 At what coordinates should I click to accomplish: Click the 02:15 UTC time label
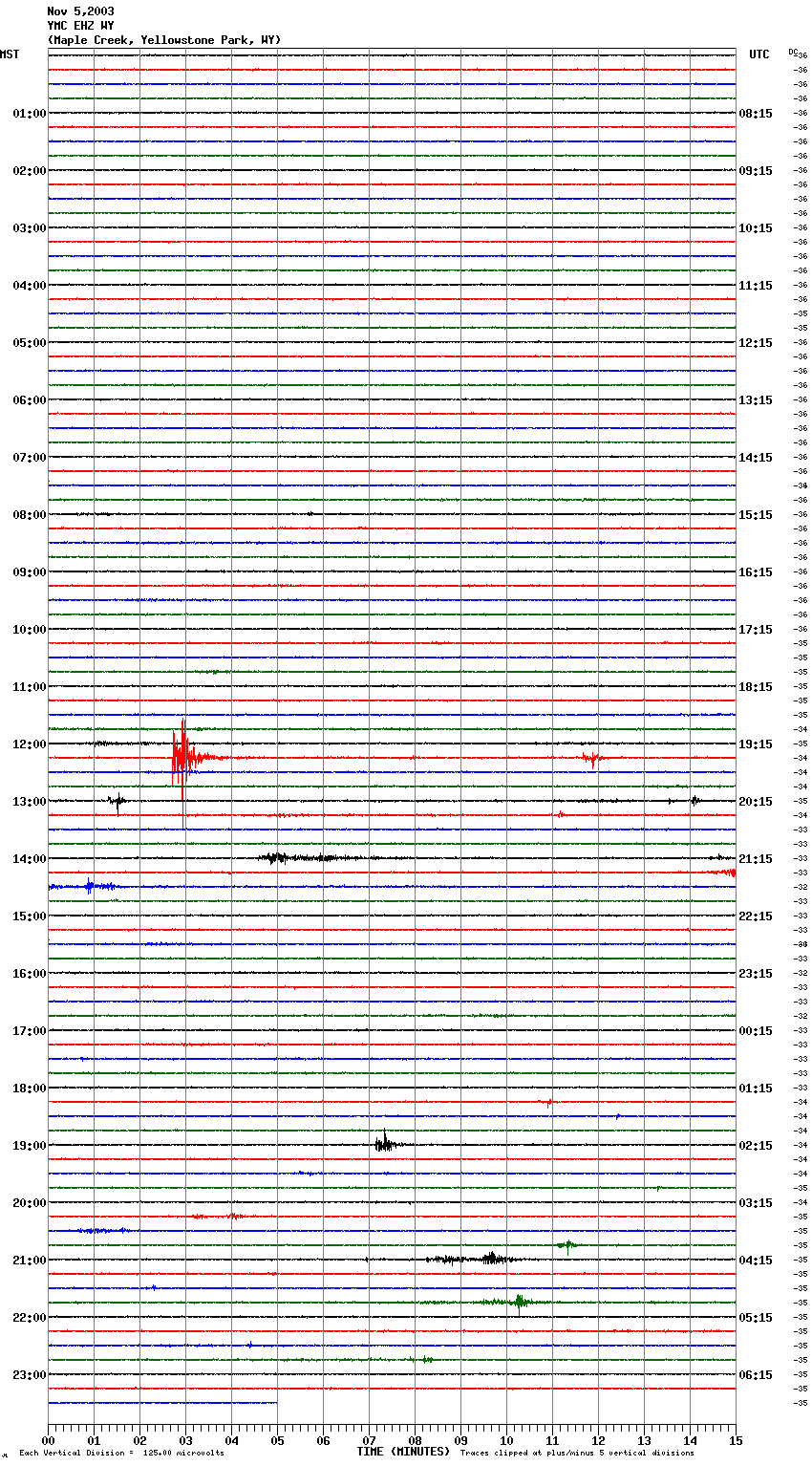pos(756,1146)
